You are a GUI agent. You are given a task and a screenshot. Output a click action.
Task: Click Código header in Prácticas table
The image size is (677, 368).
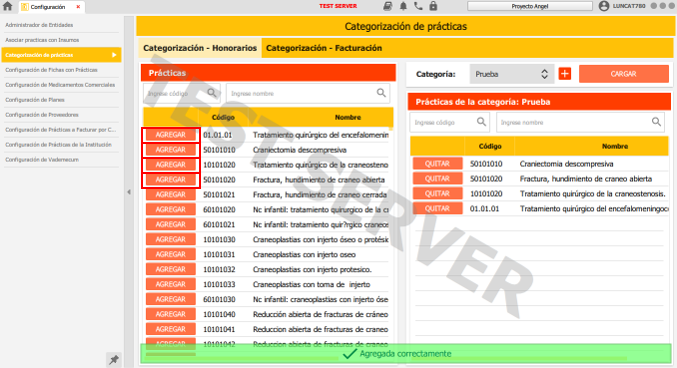pyautogui.click(x=223, y=117)
